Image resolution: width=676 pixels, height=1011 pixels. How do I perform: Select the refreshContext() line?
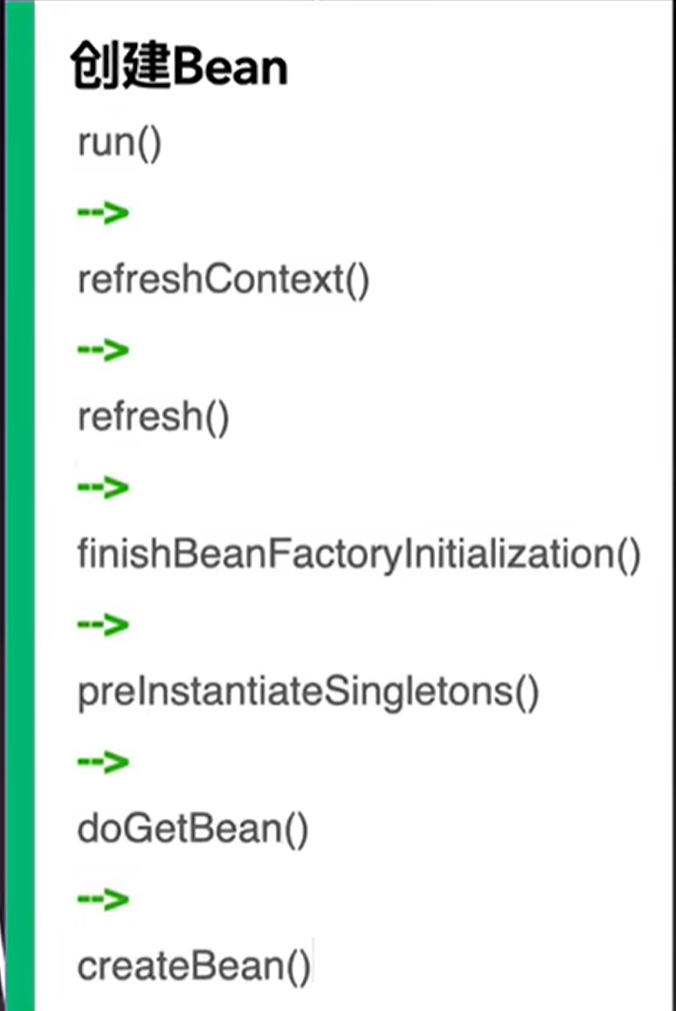pyautogui.click(x=223, y=280)
